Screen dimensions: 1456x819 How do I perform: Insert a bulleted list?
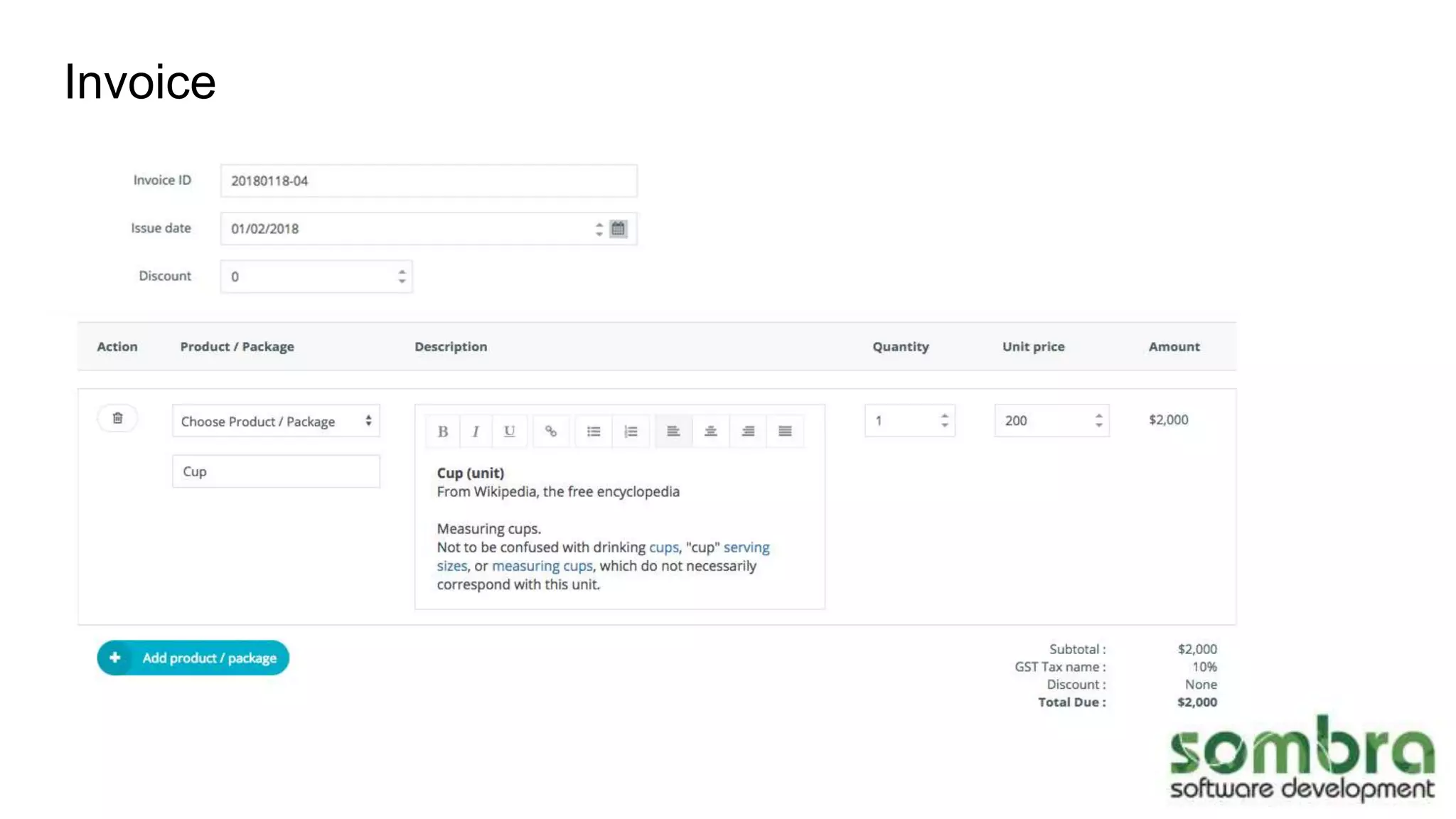point(594,432)
